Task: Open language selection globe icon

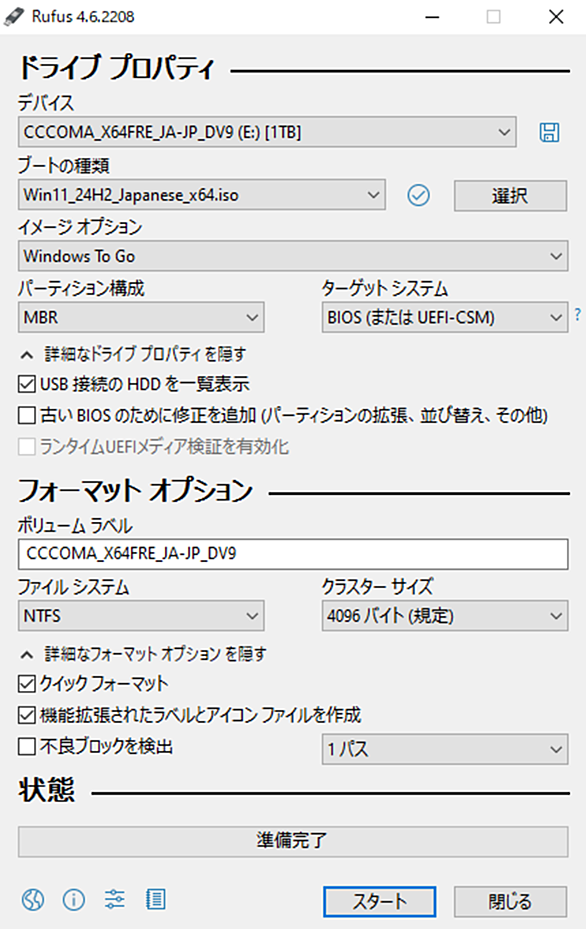Action: 33,899
